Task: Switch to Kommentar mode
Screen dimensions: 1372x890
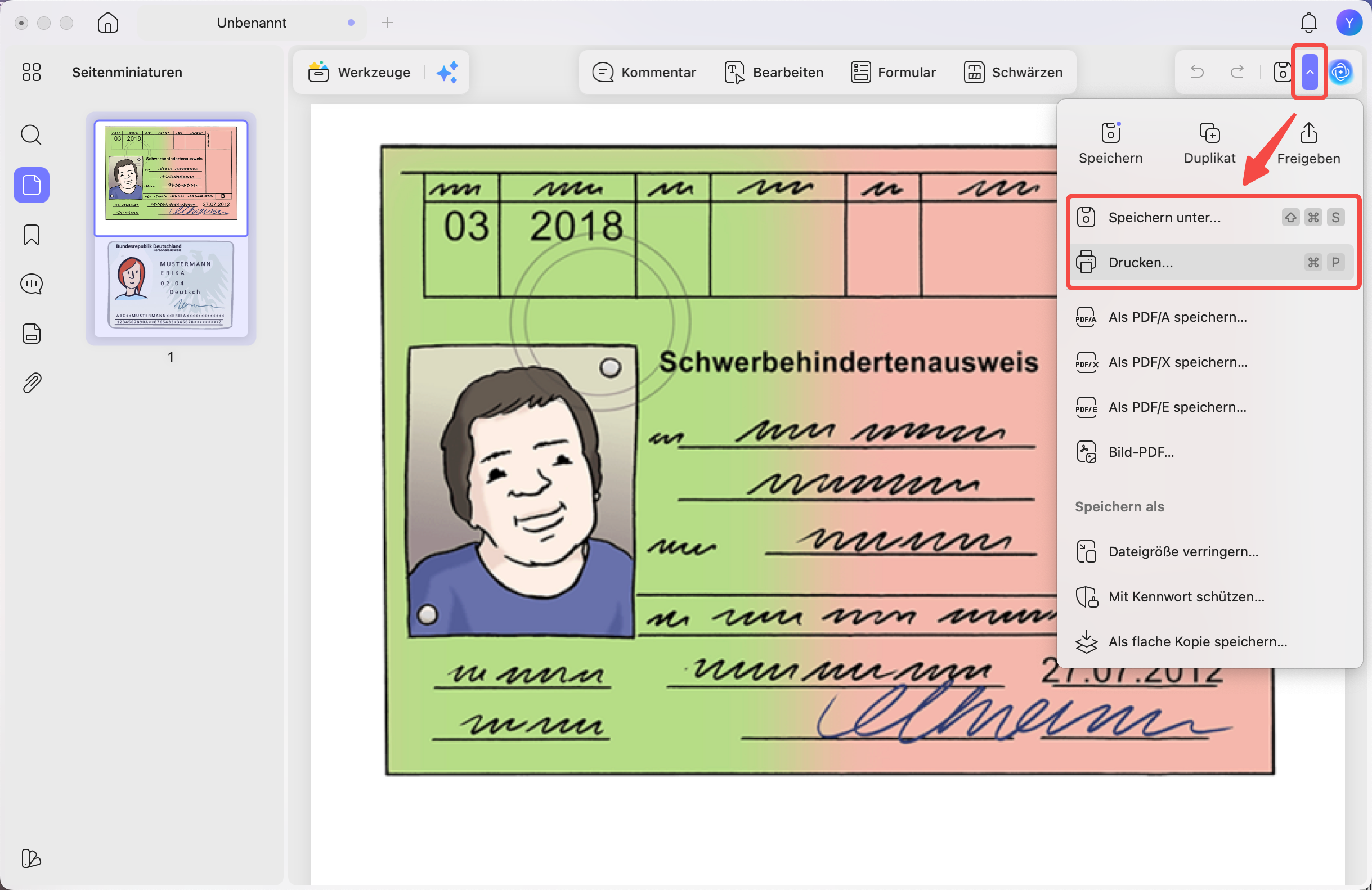Action: coord(644,72)
